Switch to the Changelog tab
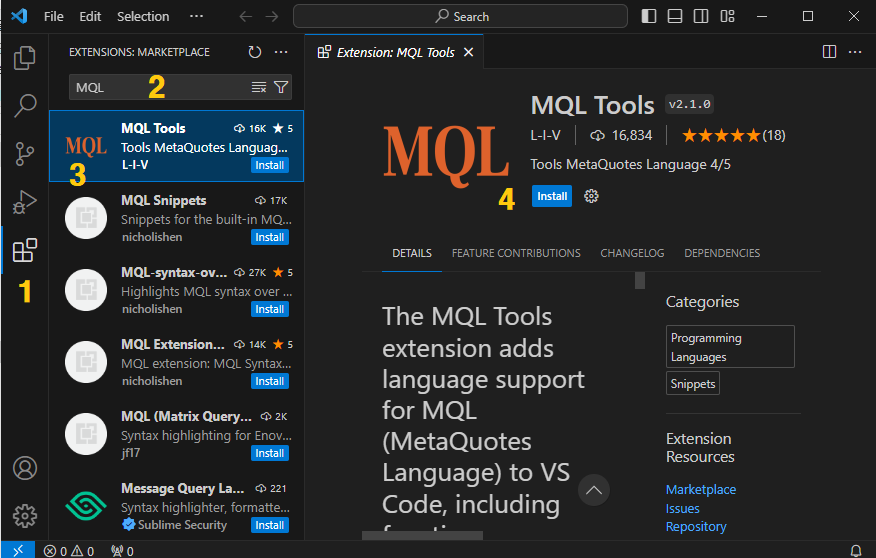The height and width of the screenshot is (558, 876). tap(632, 253)
